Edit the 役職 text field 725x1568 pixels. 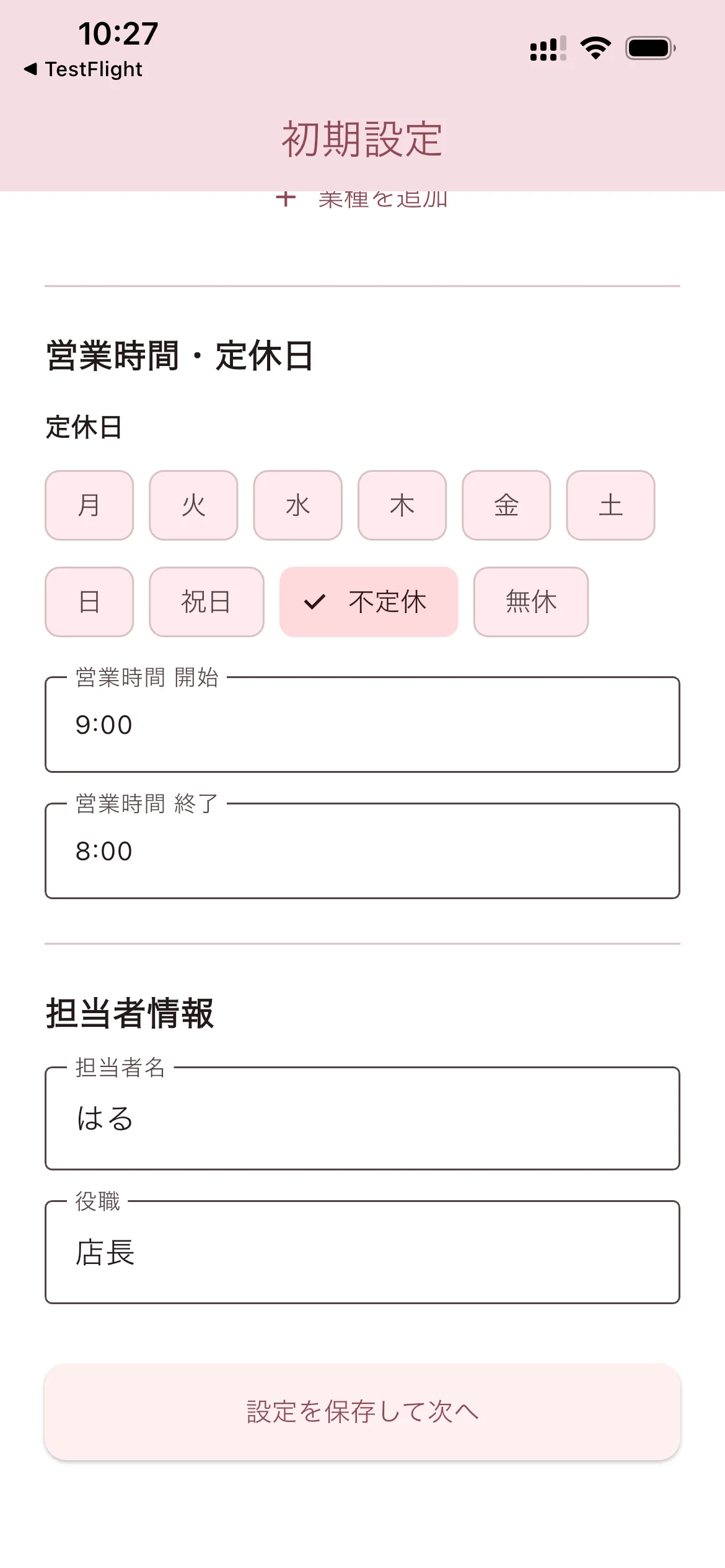pos(362,1252)
